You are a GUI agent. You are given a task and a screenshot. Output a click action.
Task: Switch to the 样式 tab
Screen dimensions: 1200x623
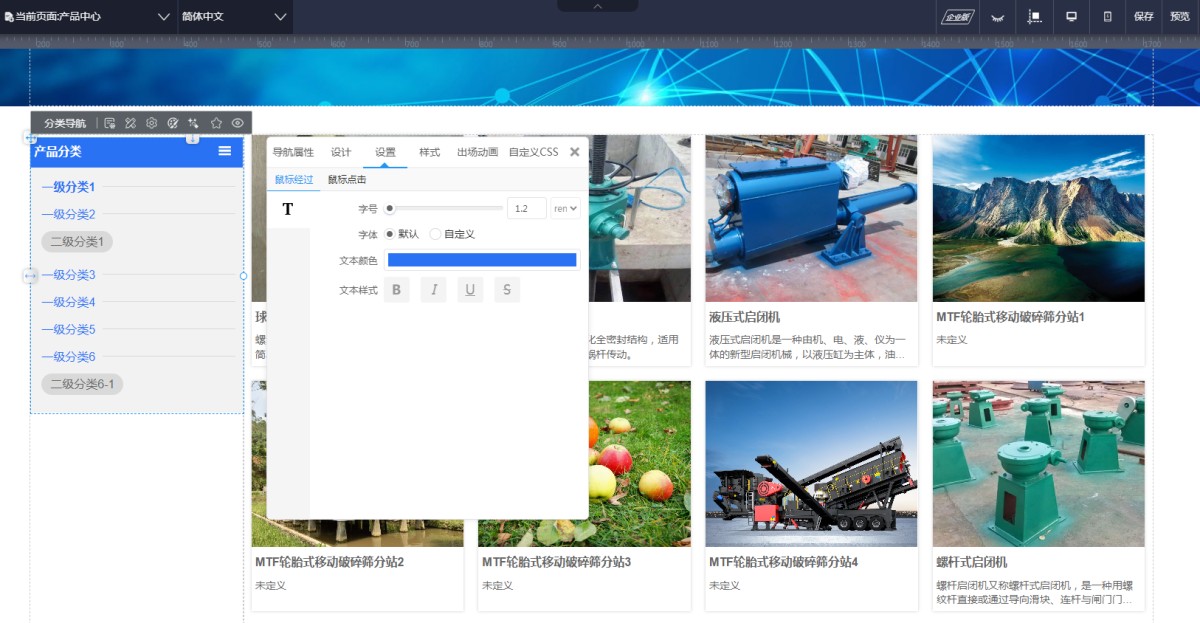(429, 152)
